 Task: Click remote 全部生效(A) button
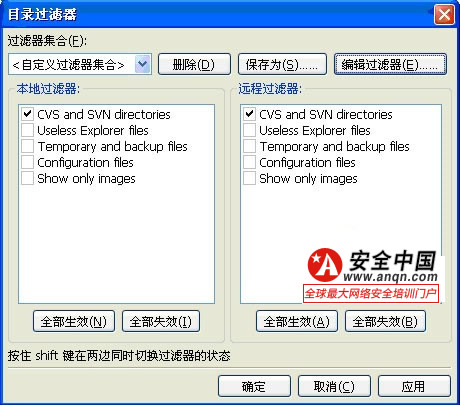tap(297, 321)
